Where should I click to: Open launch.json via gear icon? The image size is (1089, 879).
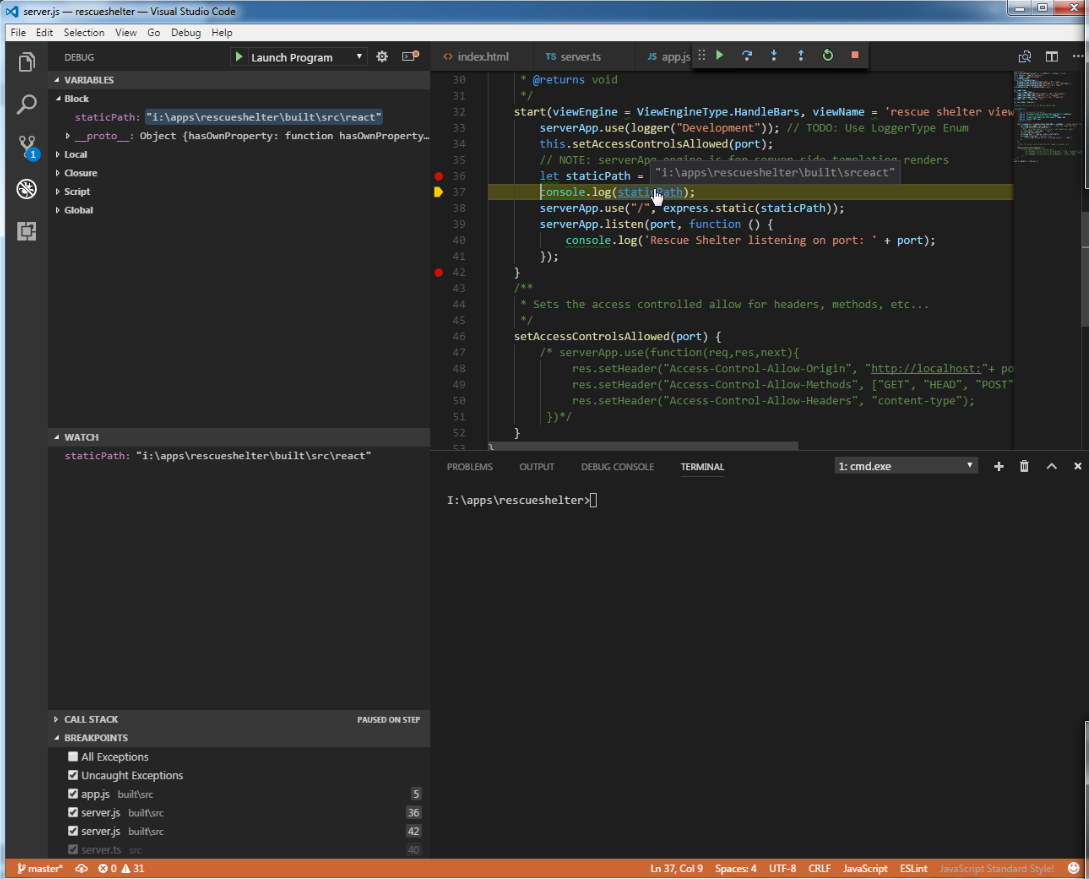coord(382,57)
